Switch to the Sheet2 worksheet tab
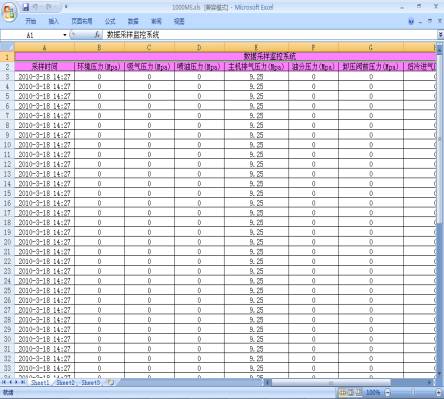This screenshot has width=444, height=399. [65, 382]
